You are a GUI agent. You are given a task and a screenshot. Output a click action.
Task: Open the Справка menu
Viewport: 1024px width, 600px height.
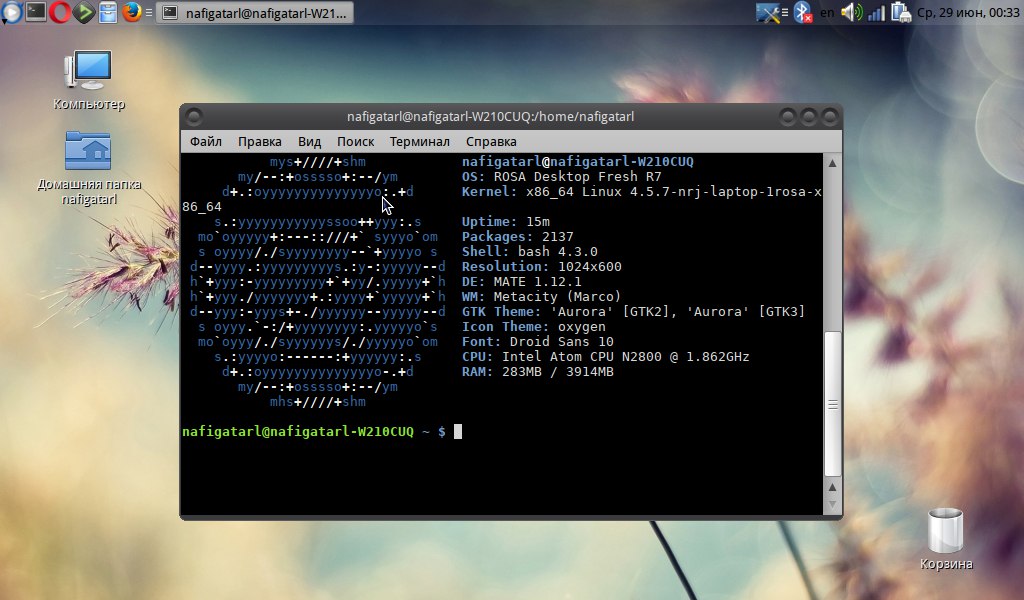[491, 142]
